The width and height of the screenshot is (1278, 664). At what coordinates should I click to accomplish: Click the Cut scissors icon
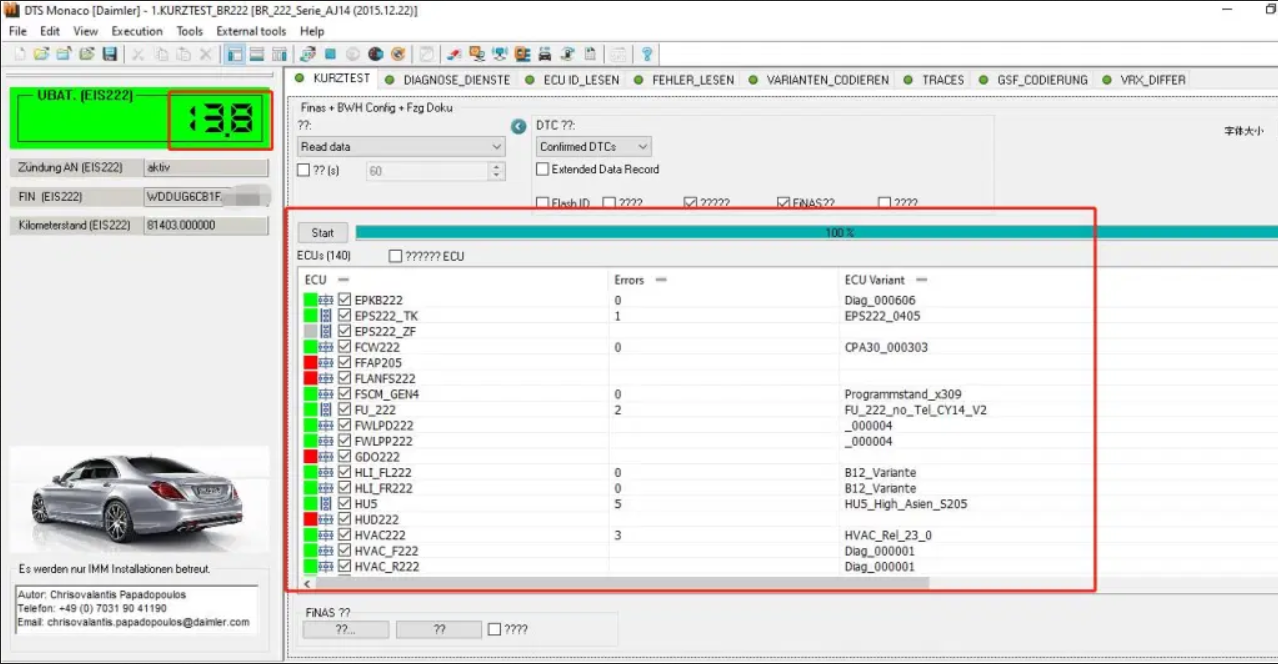(138, 54)
